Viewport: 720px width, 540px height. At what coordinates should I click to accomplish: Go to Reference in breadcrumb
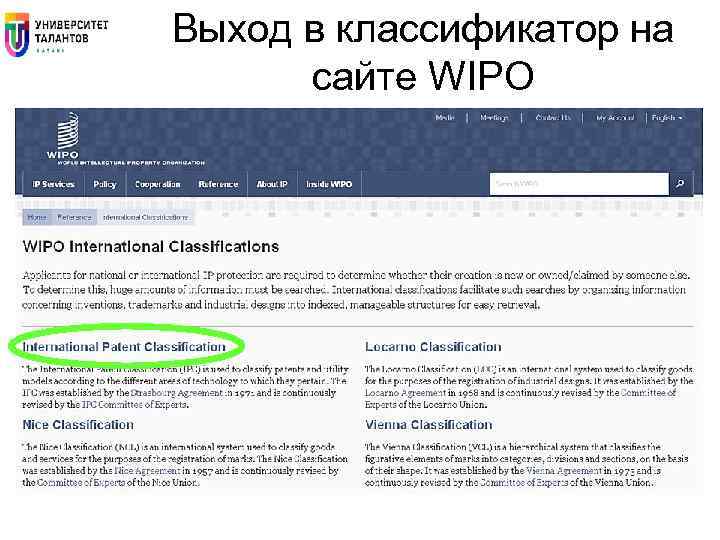74,217
